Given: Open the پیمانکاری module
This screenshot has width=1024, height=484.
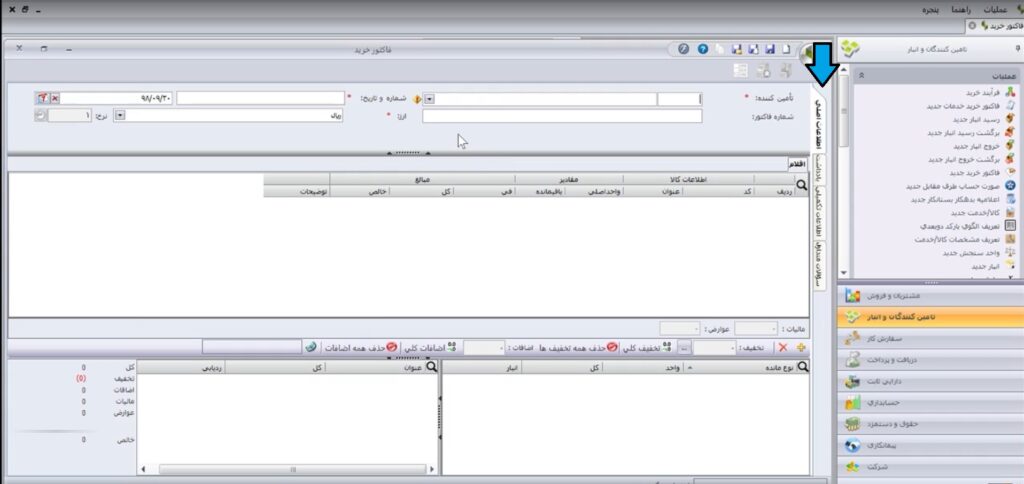Looking at the screenshot, I should [931, 445].
